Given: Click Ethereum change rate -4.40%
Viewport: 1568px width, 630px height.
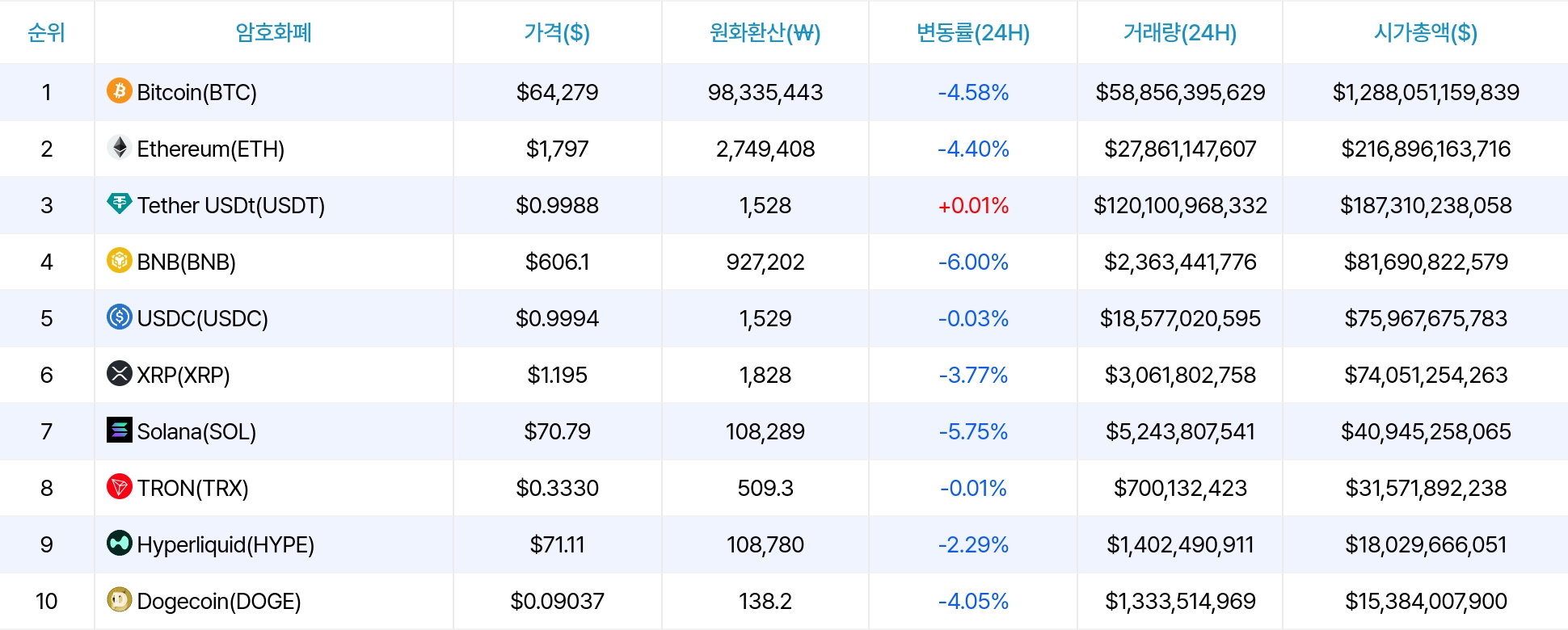Looking at the screenshot, I should 973,149.
